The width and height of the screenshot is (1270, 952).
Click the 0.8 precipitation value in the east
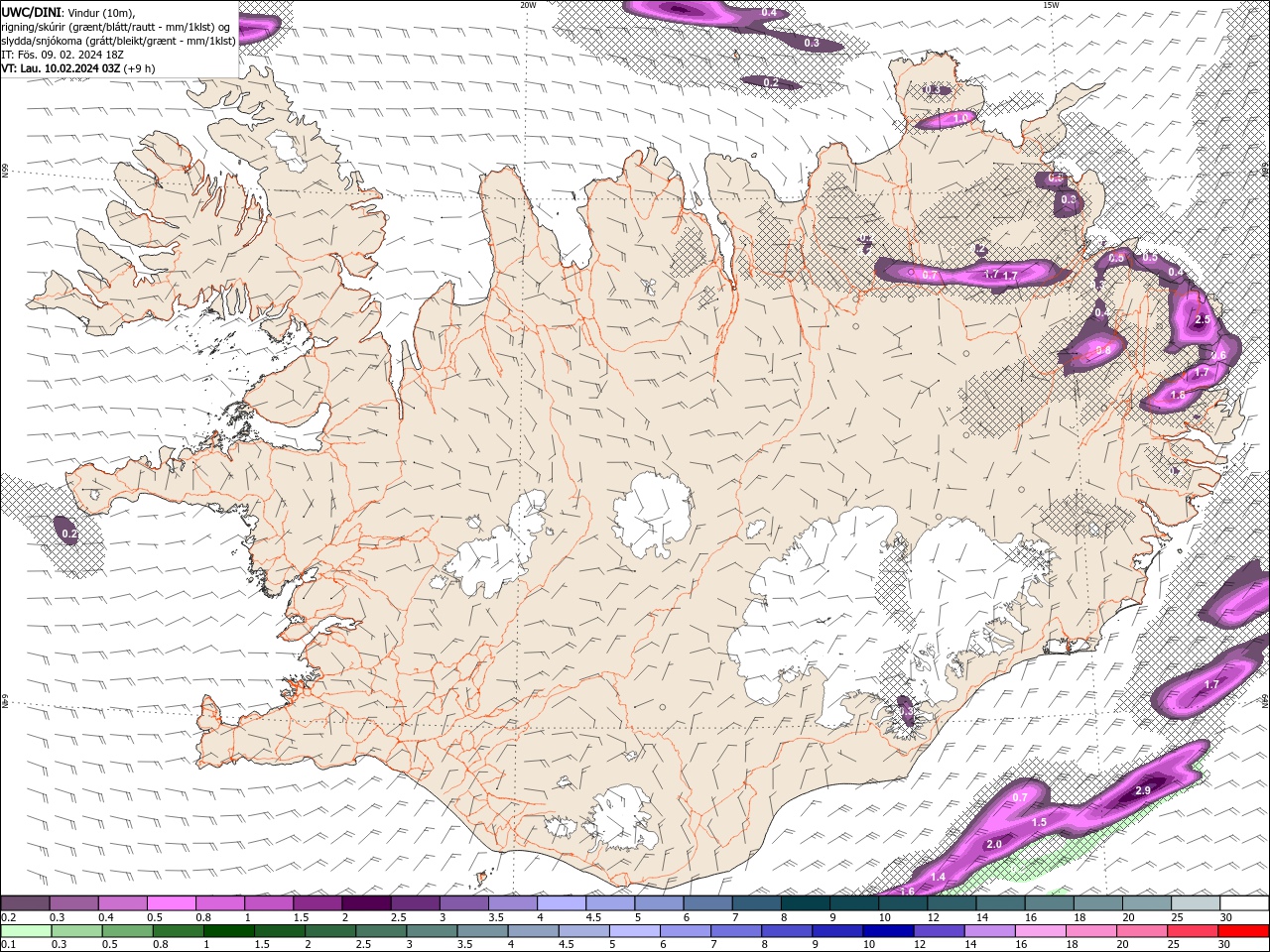pos(1102,349)
